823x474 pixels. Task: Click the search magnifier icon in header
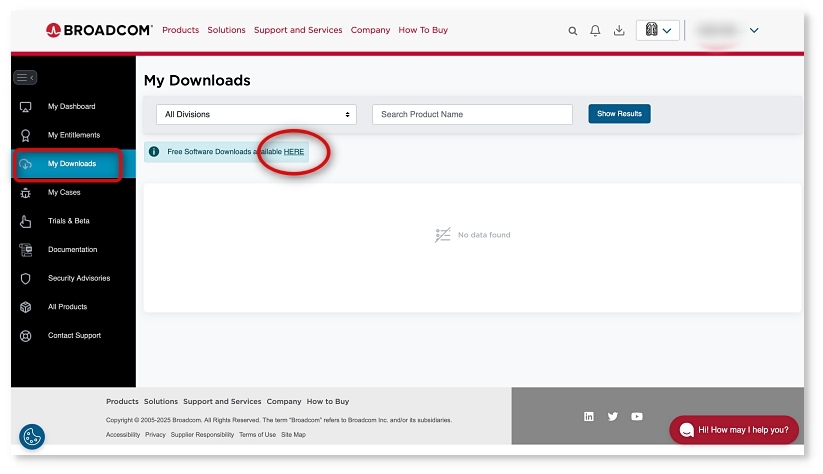point(573,31)
